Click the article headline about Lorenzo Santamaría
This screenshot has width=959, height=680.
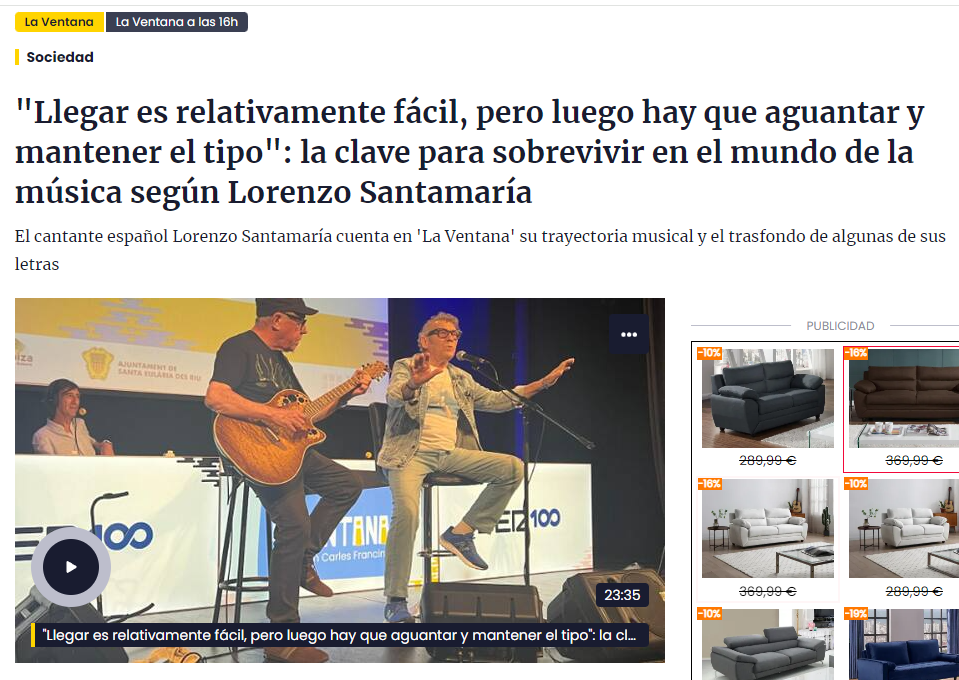point(470,152)
